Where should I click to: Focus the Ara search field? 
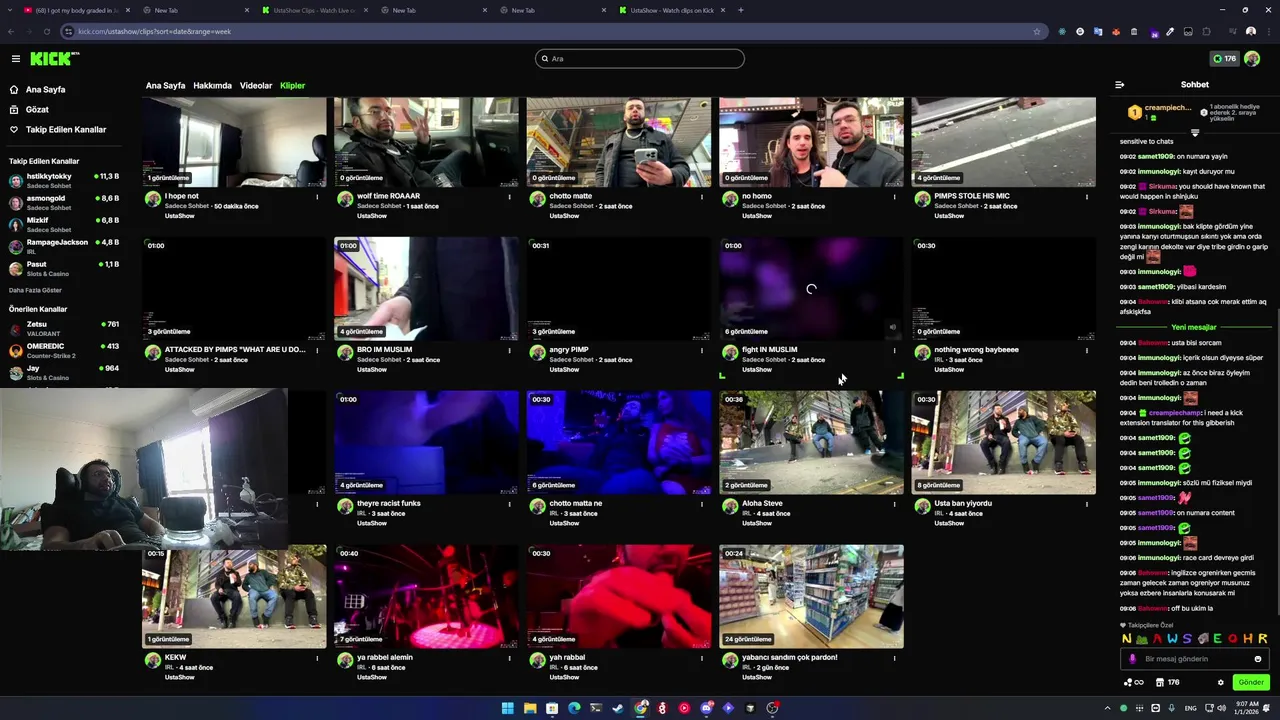640,59
